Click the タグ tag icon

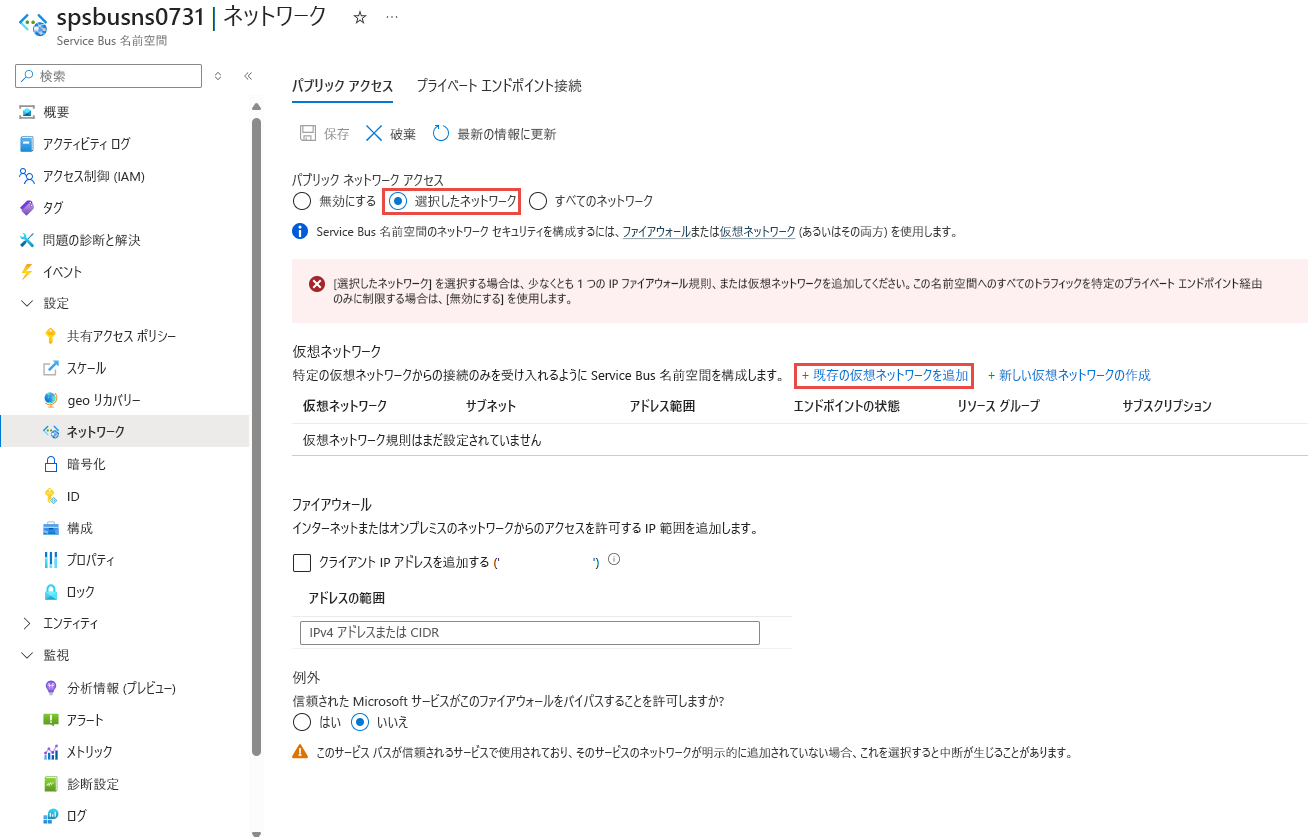pyautogui.click(x=27, y=208)
